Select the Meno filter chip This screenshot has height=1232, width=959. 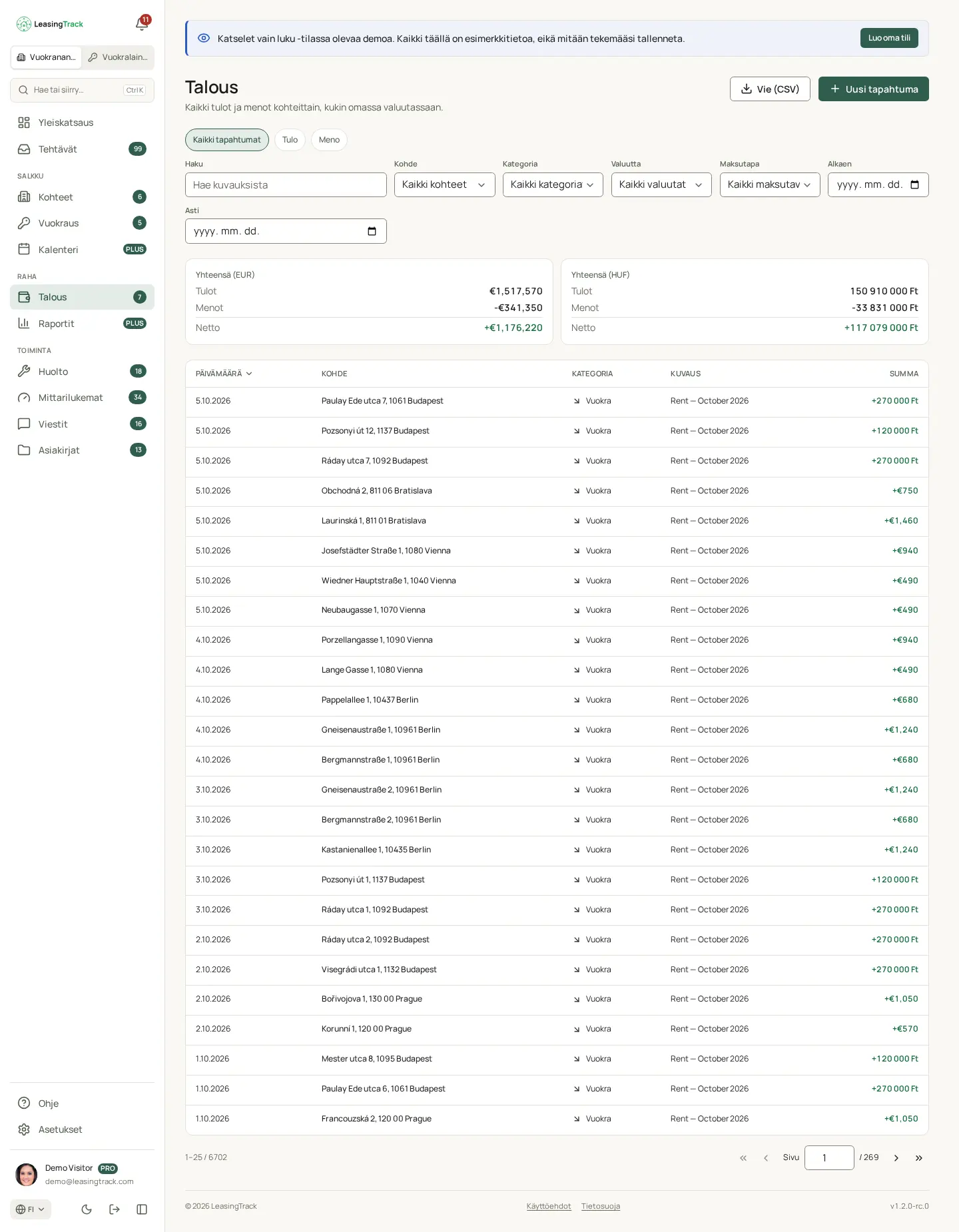tap(329, 140)
